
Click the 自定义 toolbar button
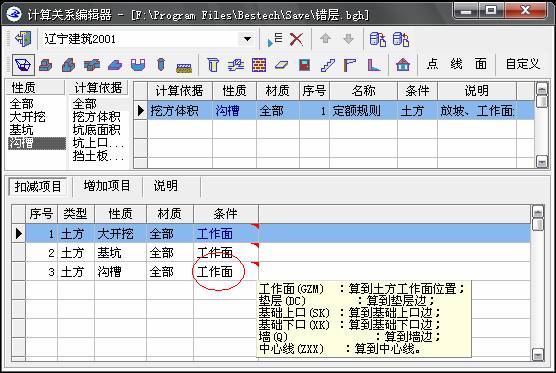pyautogui.click(x=523, y=64)
